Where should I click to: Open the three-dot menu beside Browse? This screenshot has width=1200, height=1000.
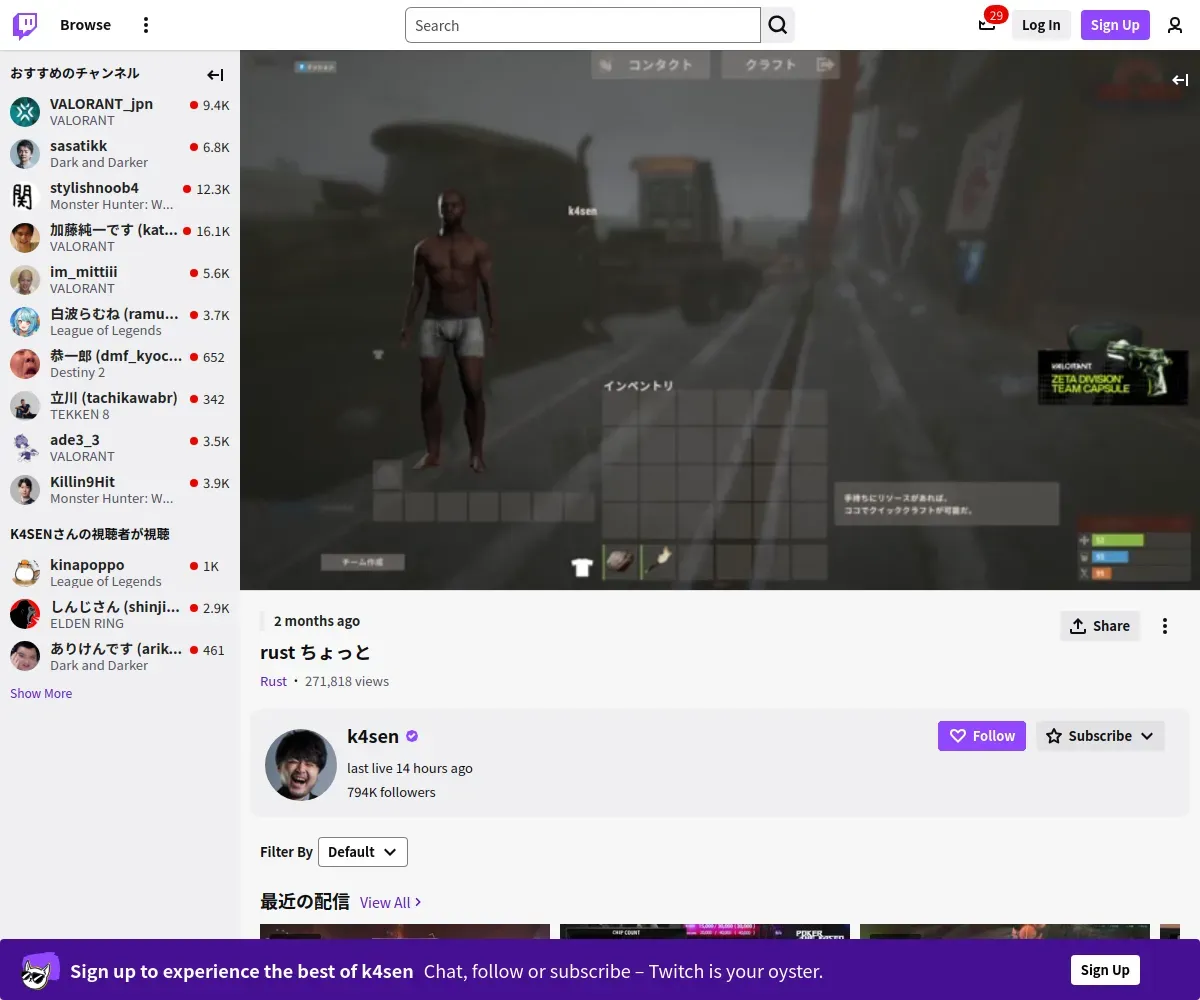pyautogui.click(x=146, y=25)
